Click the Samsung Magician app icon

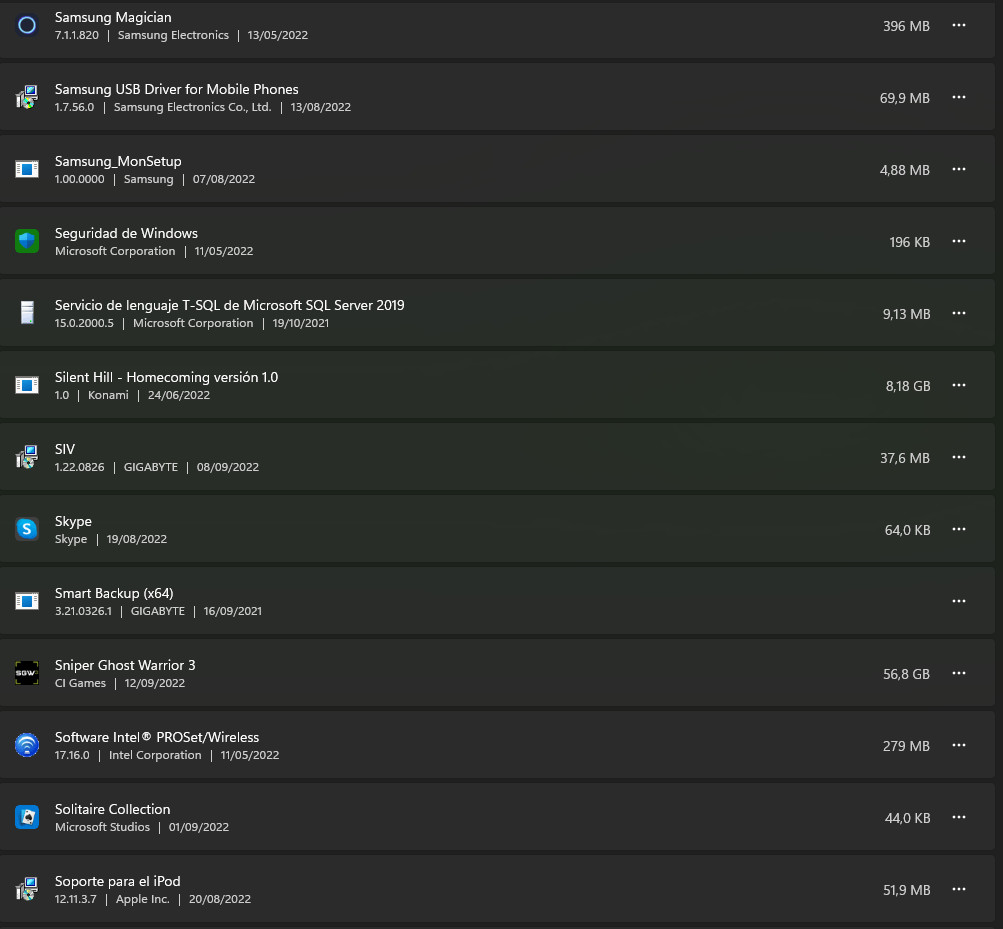(27, 26)
